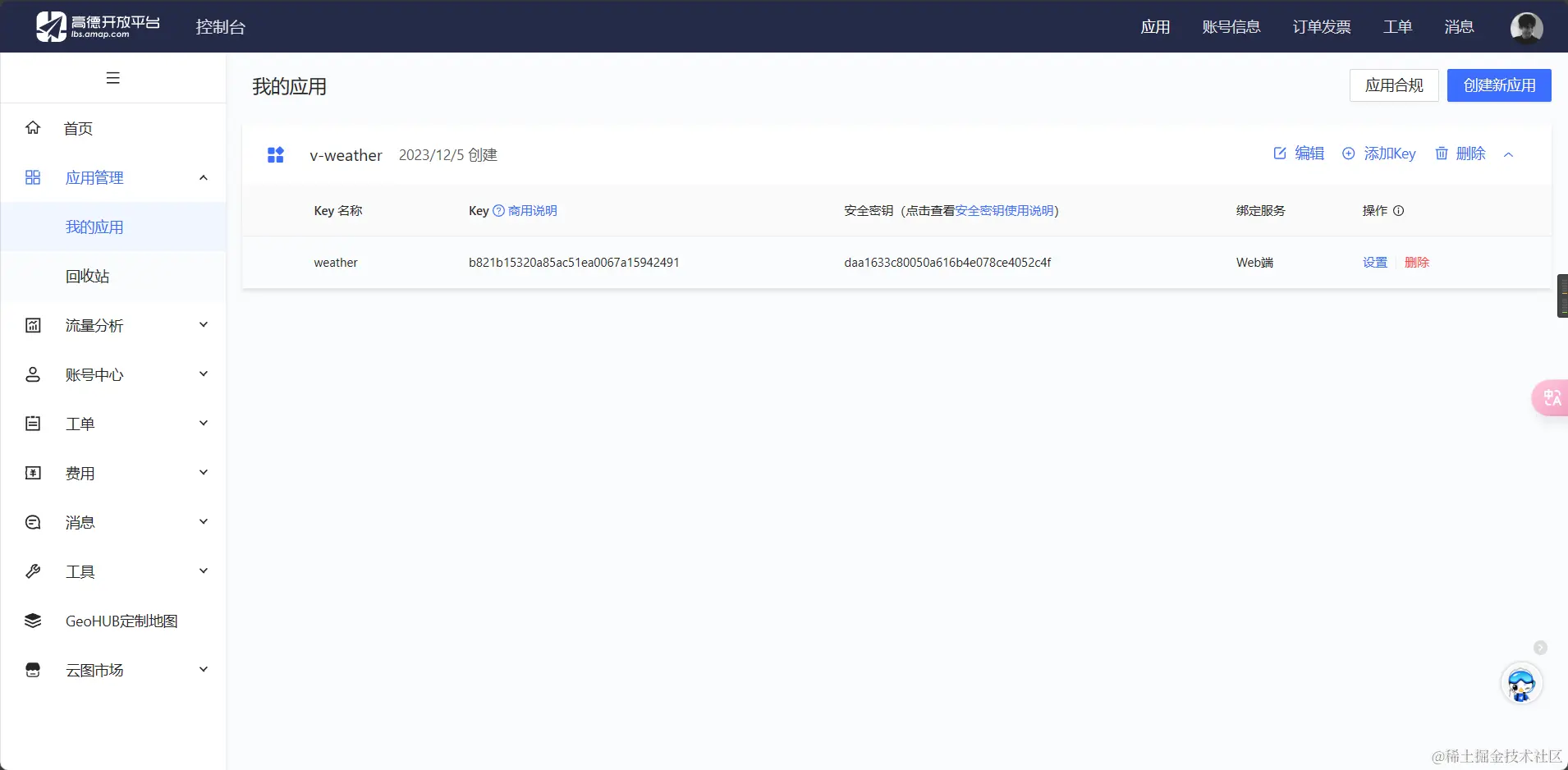Click the wrench icon beside 工具

coord(33,571)
